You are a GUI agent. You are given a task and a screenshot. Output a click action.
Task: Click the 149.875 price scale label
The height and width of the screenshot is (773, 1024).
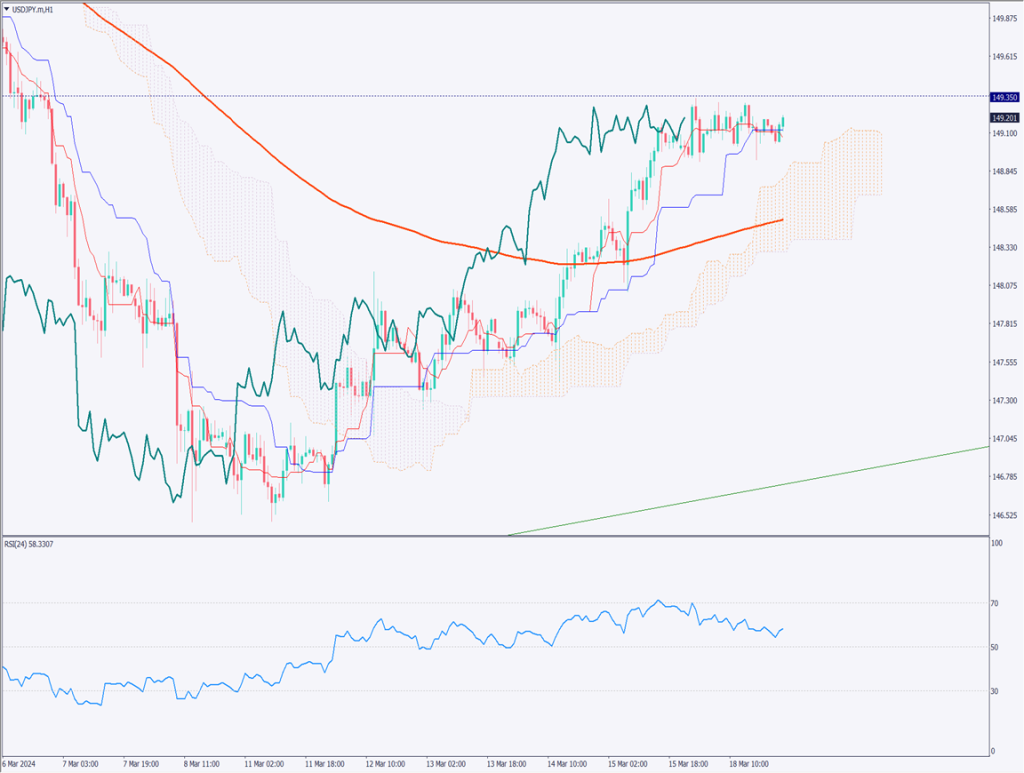(1004, 19)
